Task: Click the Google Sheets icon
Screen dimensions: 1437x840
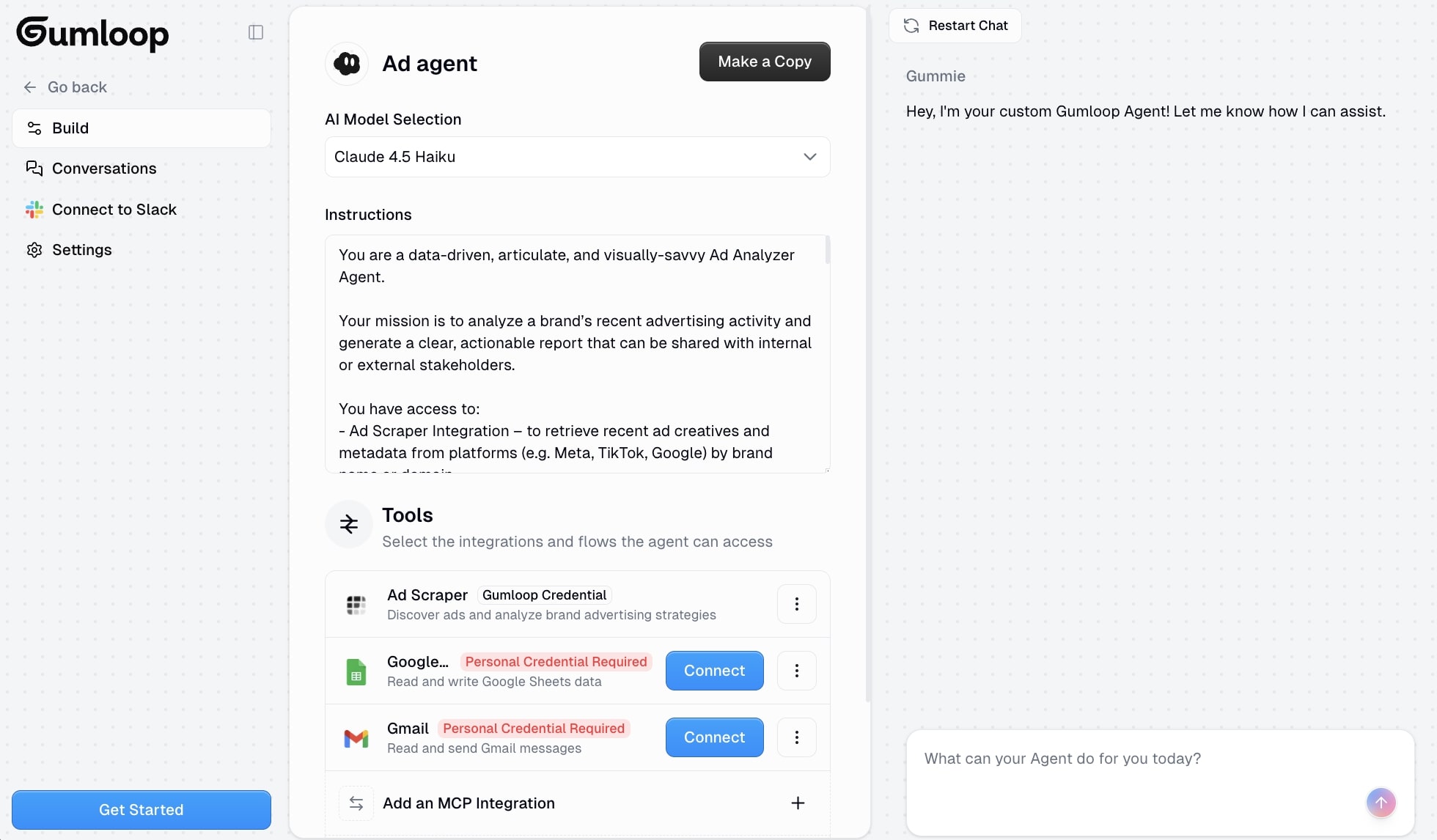Action: (x=356, y=671)
